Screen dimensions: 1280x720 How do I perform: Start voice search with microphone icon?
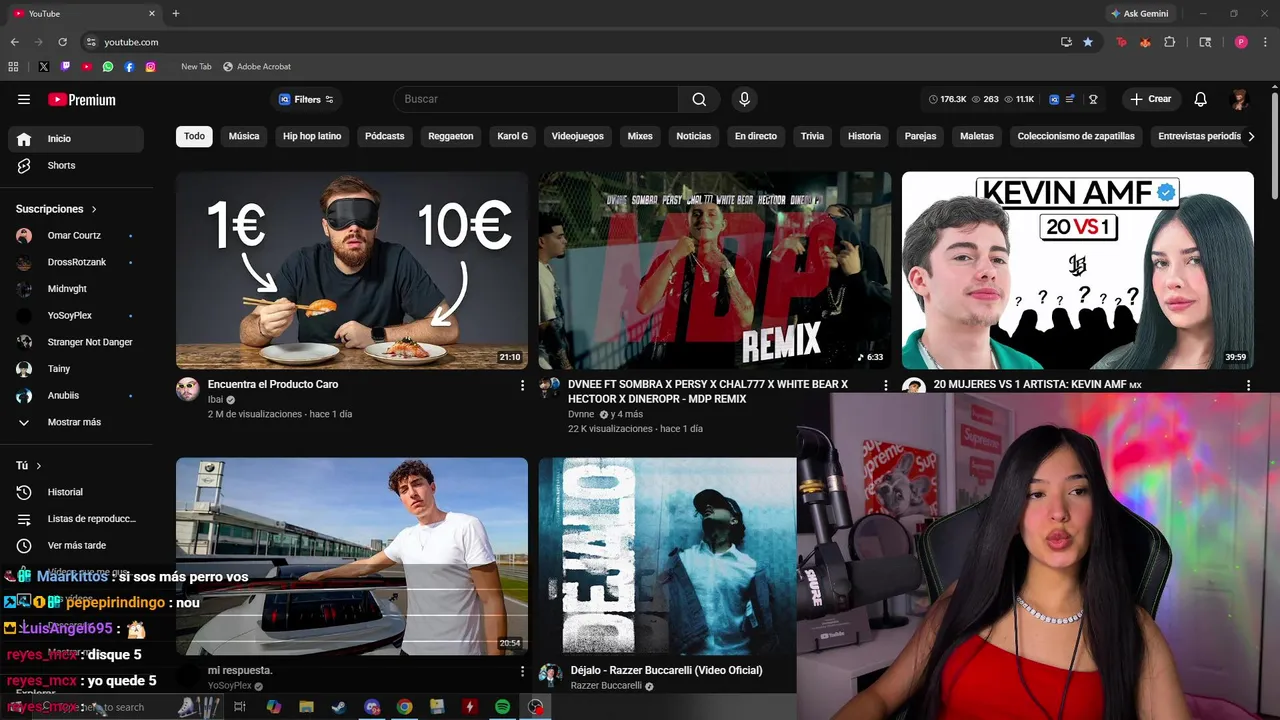coord(744,99)
